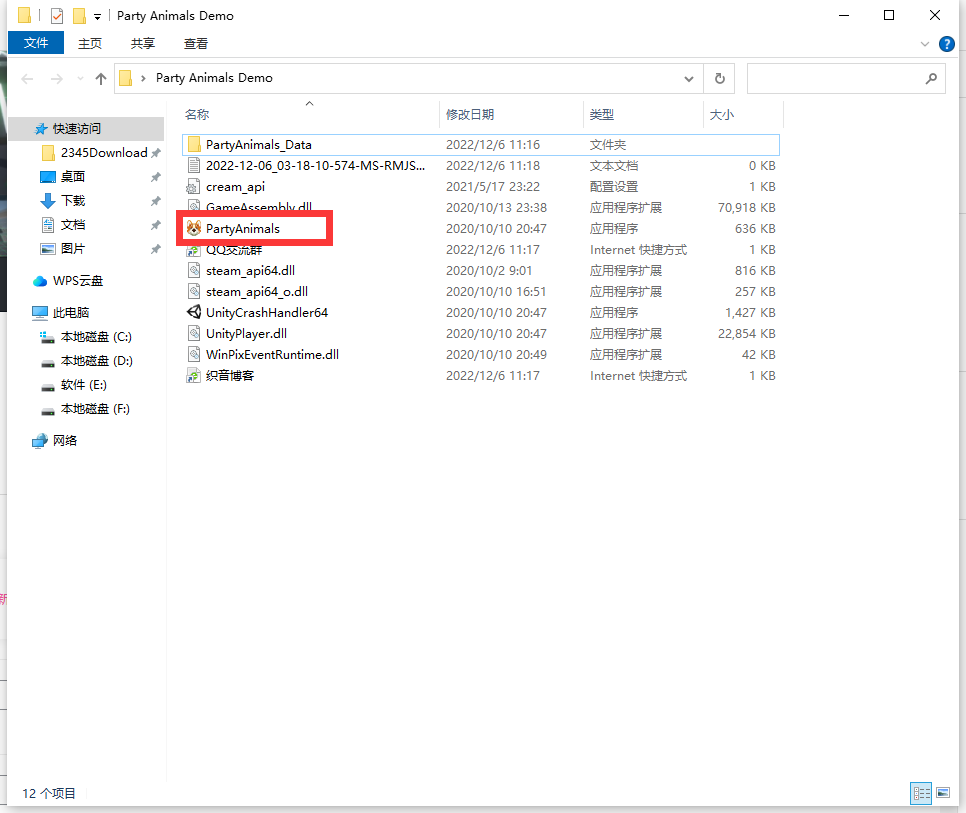
Task: Switch to the 查看 ribbon tab
Action: [x=194, y=43]
